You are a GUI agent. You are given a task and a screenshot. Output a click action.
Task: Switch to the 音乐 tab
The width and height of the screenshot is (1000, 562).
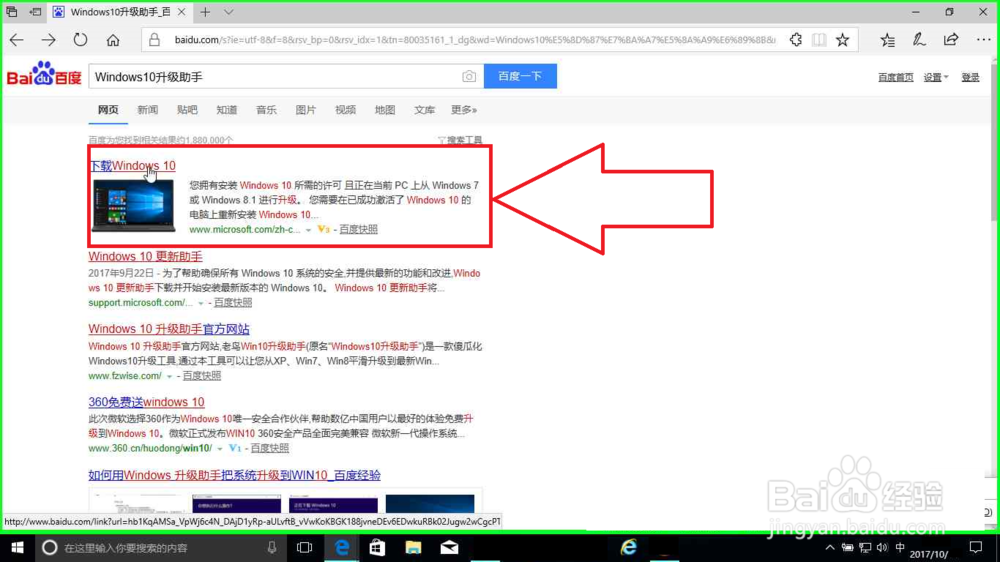click(x=266, y=110)
